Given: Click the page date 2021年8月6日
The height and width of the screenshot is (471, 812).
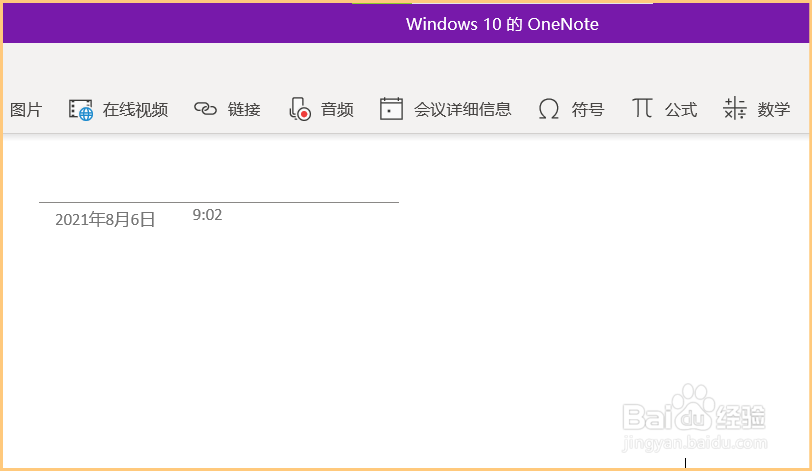Looking at the screenshot, I should pyautogui.click(x=105, y=219).
